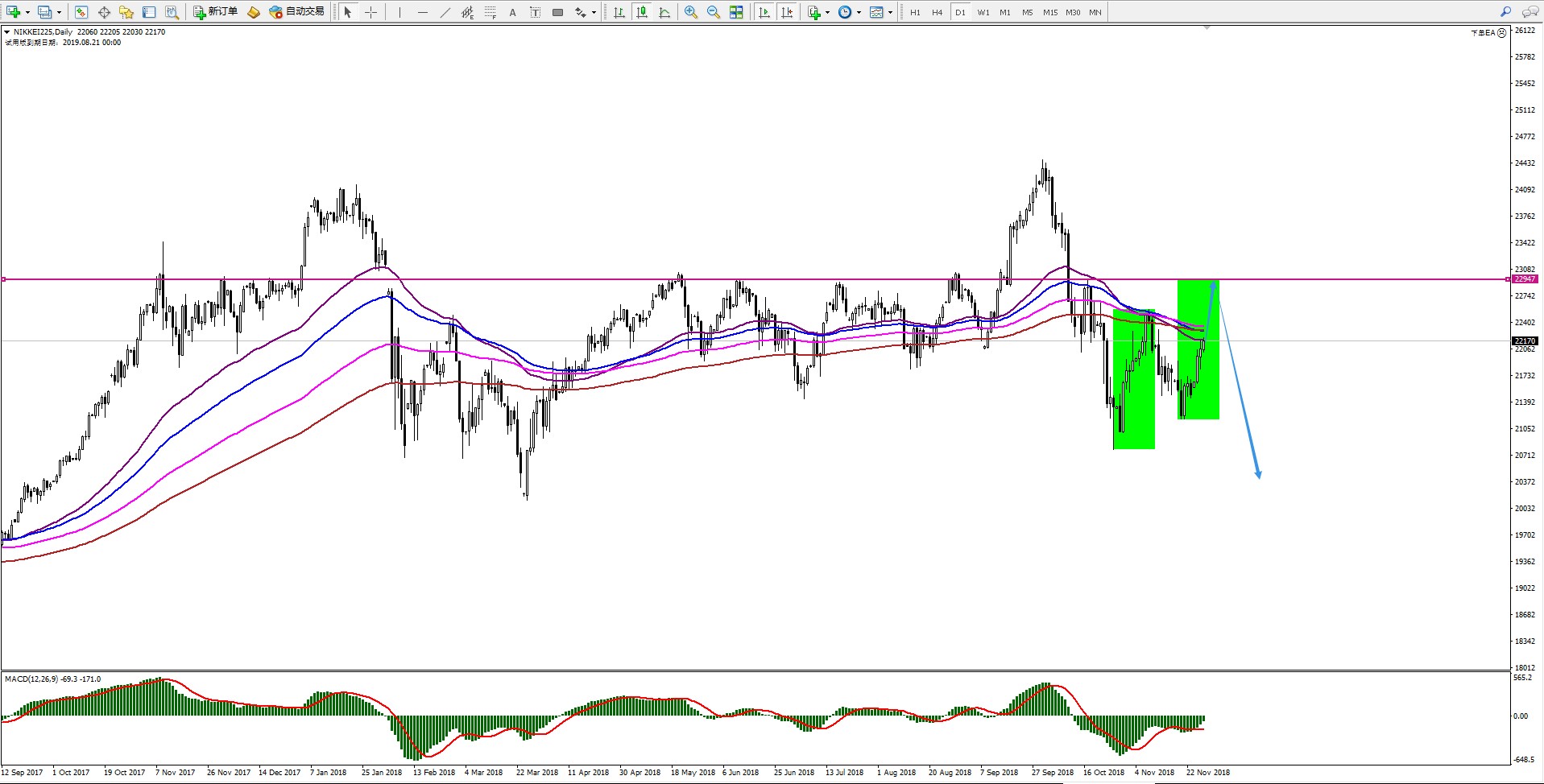1544x784 pixels.
Task: Toggle the 自动交易 AutoTrading button
Action: coord(297,12)
